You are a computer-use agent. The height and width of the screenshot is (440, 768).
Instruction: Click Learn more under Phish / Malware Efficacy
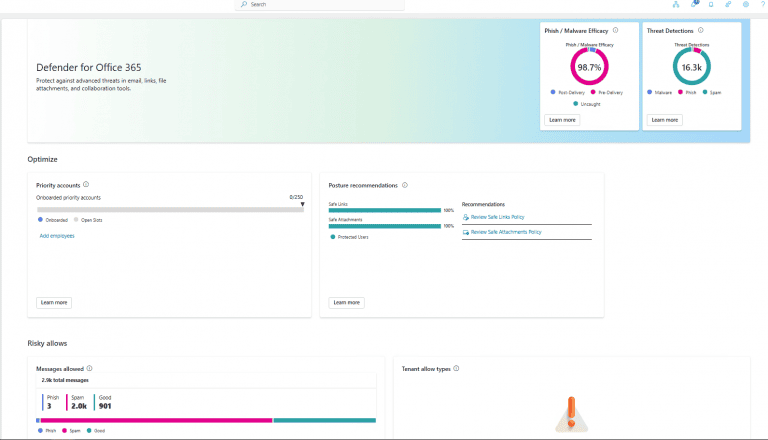pos(562,120)
